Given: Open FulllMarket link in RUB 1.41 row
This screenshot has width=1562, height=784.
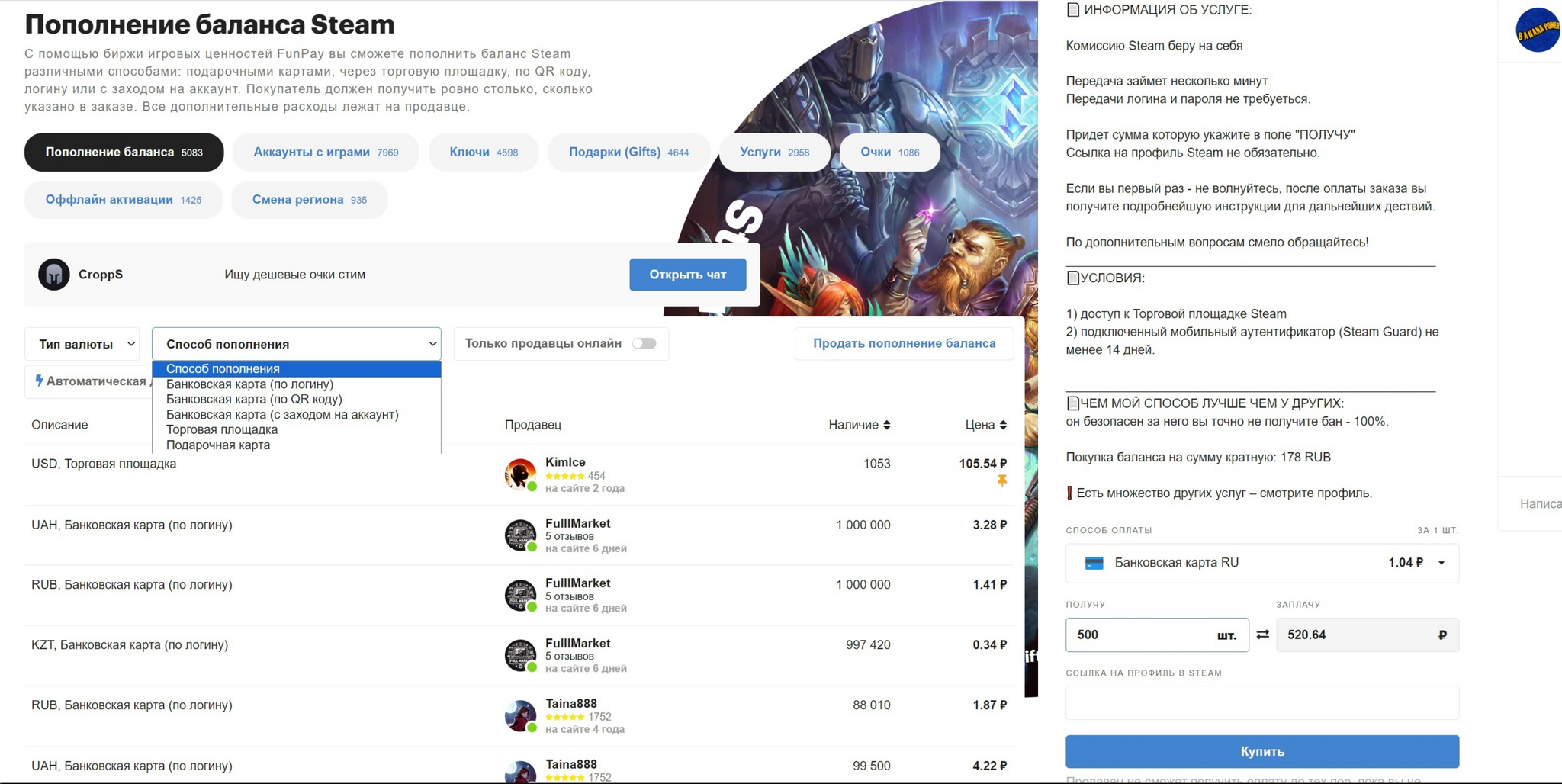Looking at the screenshot, I should [x=577, y=583].
